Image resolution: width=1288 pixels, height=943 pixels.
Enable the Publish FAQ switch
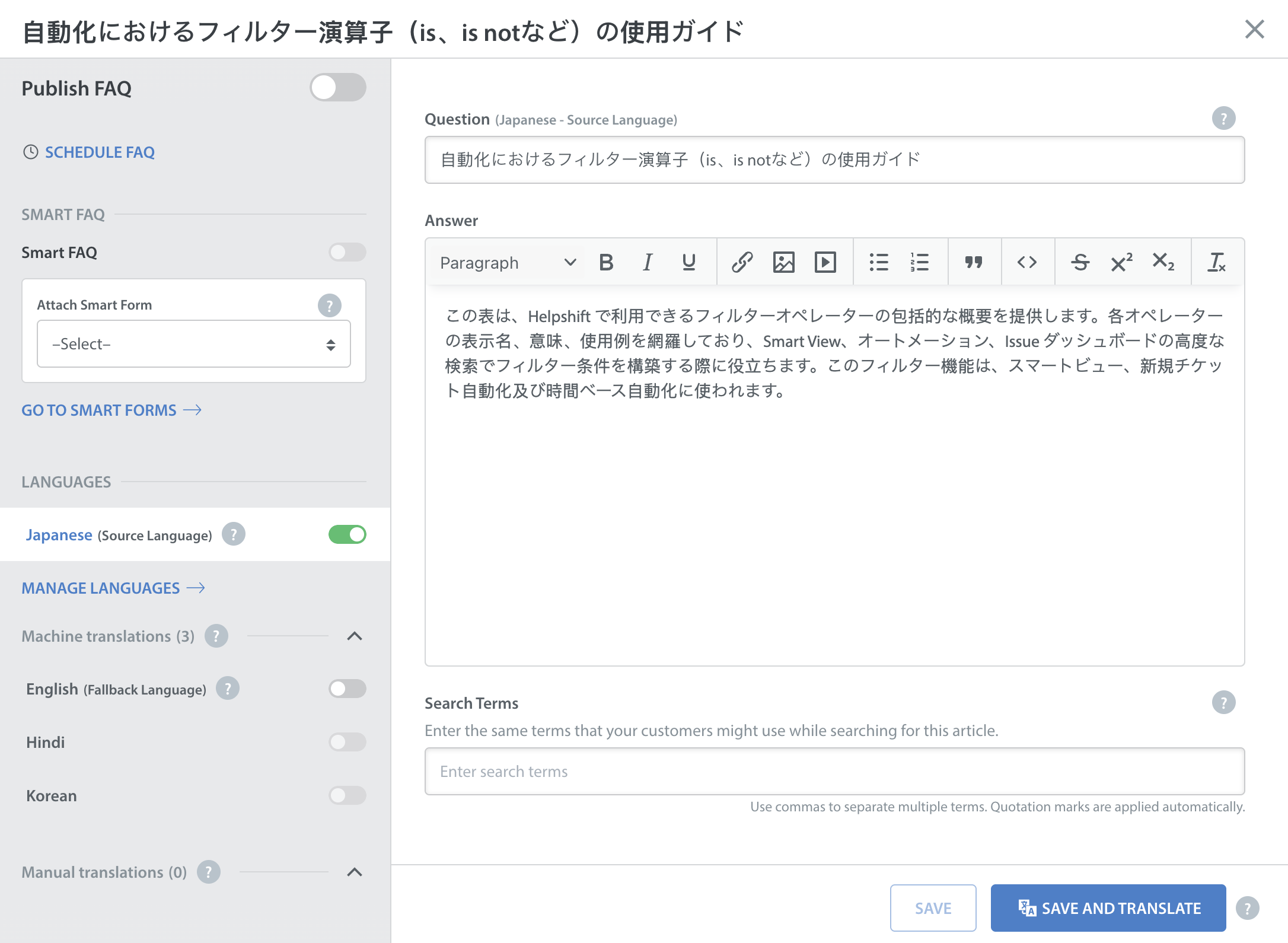coord(337,88)
